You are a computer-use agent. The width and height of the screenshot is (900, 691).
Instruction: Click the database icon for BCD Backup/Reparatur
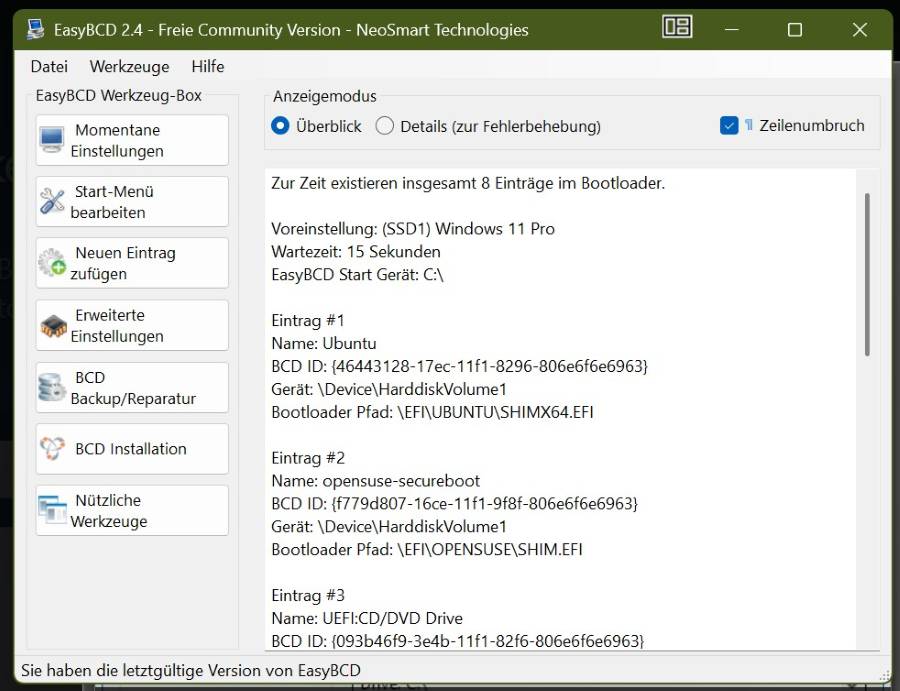click(x=52, y=388)
